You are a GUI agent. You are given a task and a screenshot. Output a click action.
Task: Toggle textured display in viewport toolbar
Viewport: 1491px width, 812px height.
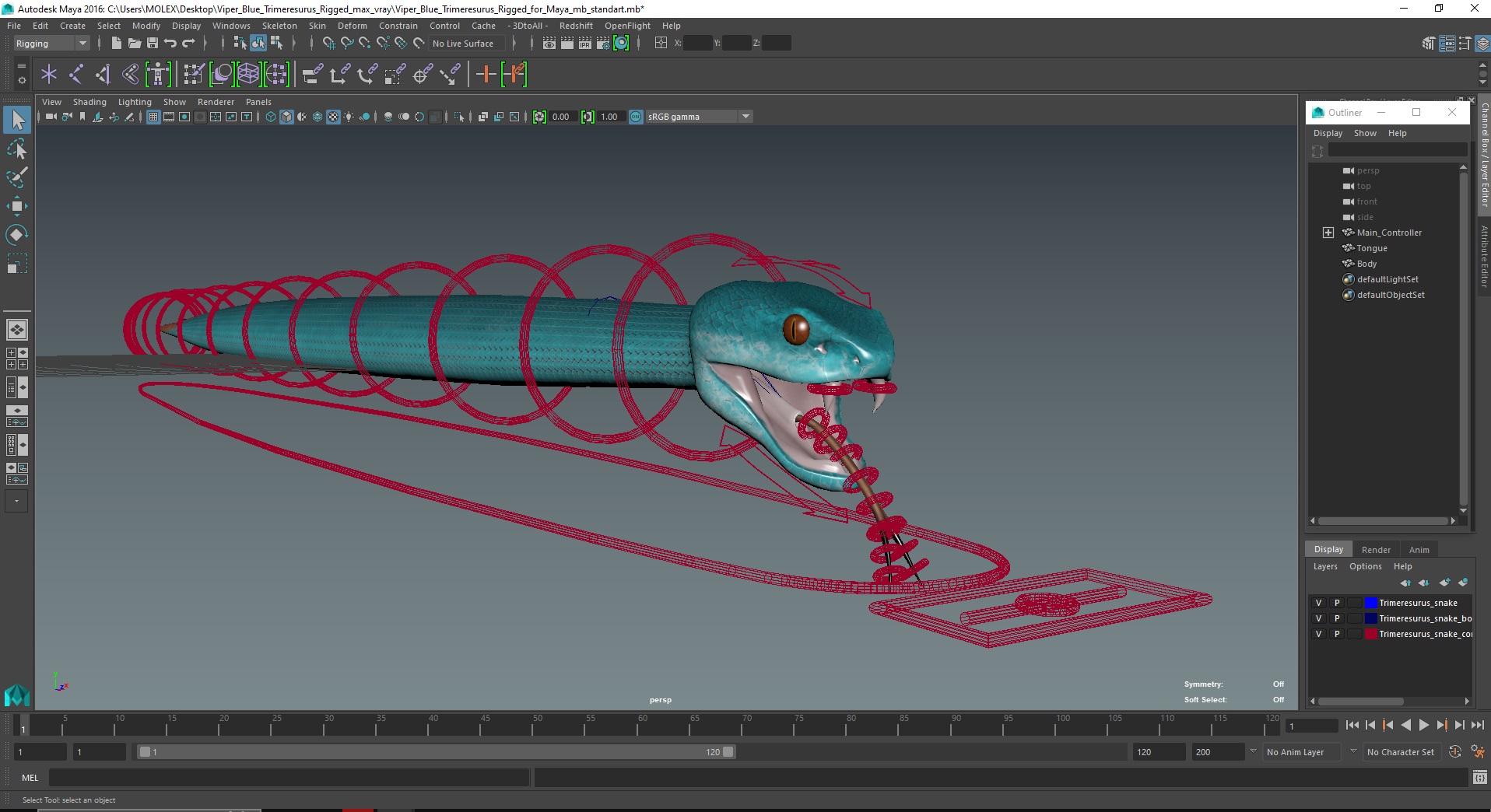click(333, 117)
